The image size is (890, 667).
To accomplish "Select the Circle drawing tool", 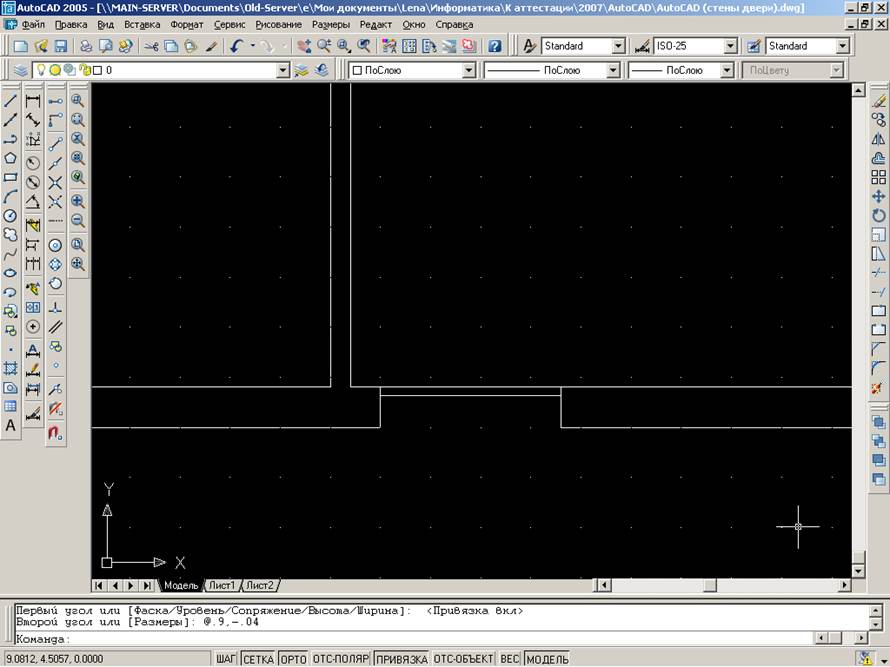I will (x=10, y=216).
